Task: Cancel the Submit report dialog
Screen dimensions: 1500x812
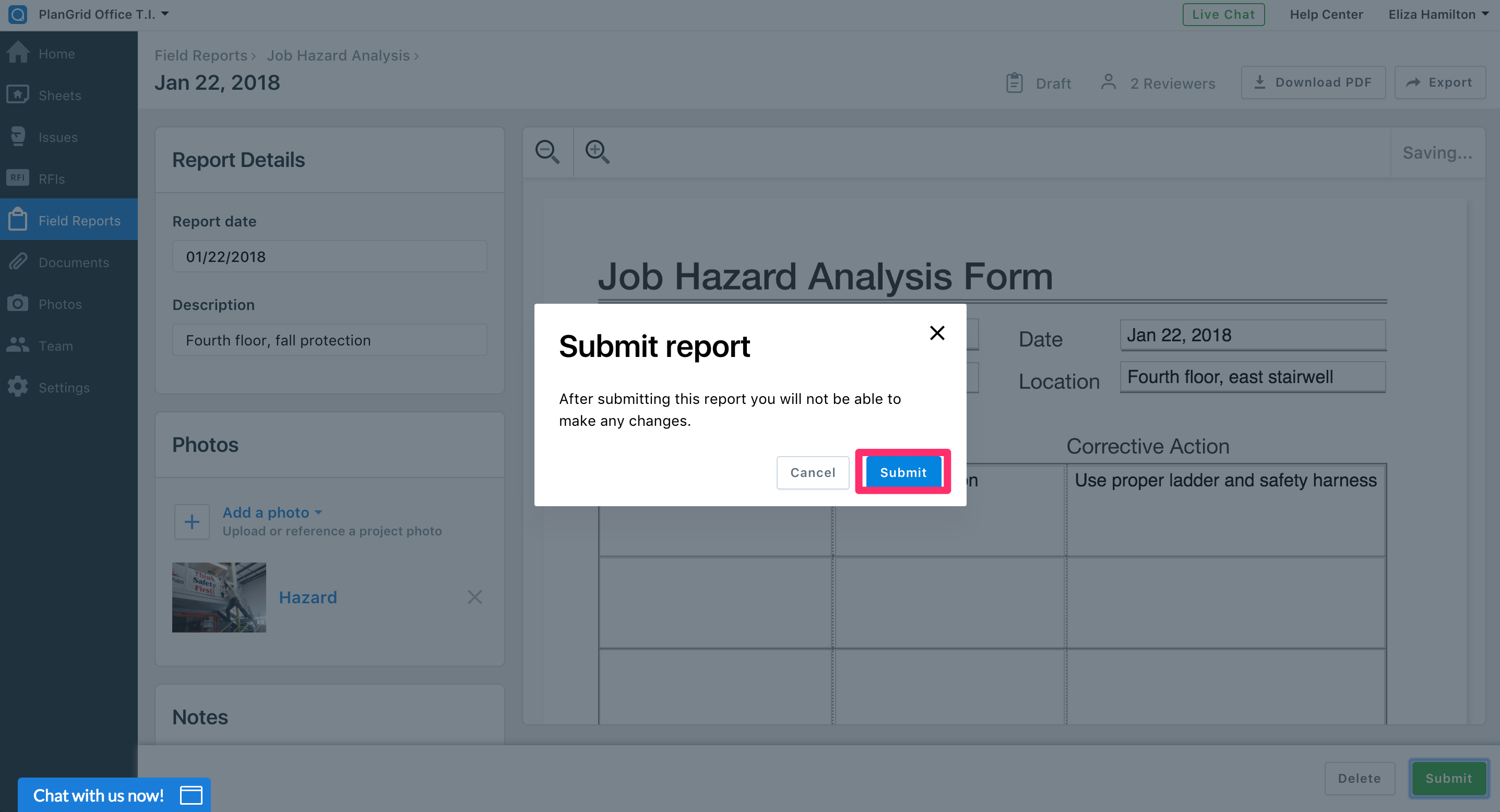Action: click(813, 472)
